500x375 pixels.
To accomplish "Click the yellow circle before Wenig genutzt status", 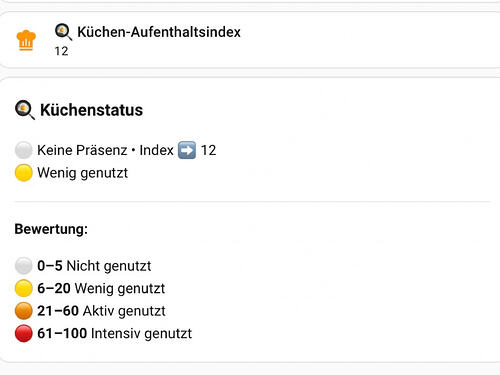I will (24, 173).
